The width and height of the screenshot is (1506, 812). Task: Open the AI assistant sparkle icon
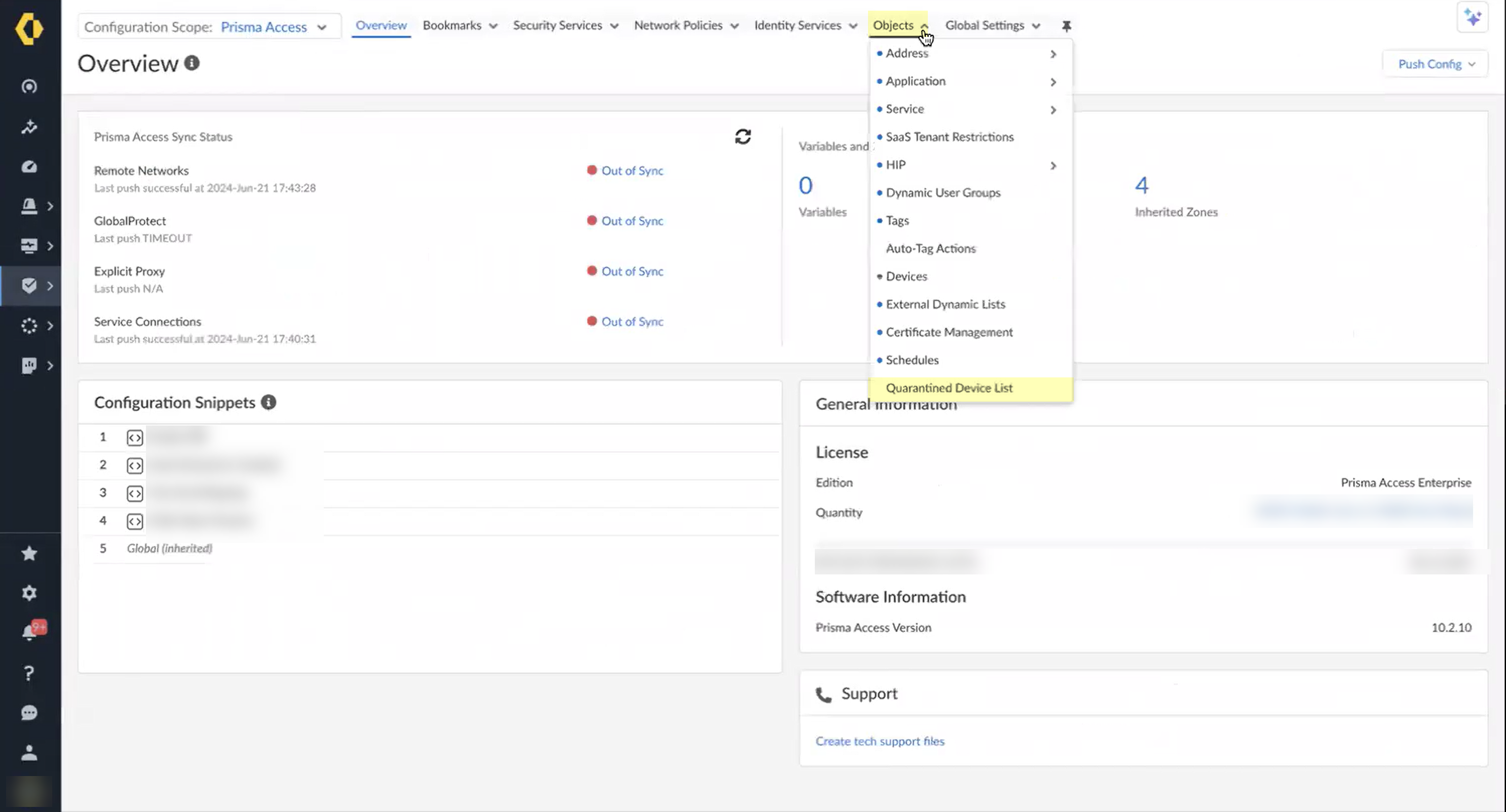pos(1472,18)
